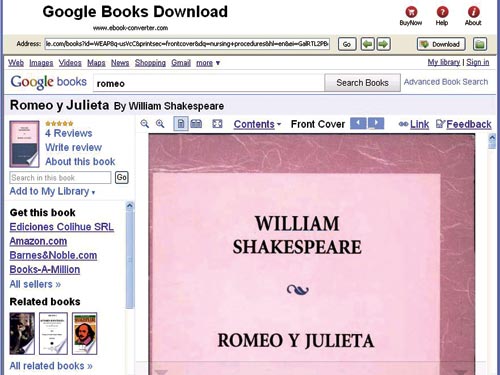The width and height of the screenshot is (500, 375).
Task: Zoom in with the plus magnifier icon
Action: click(x=160, y=124)
